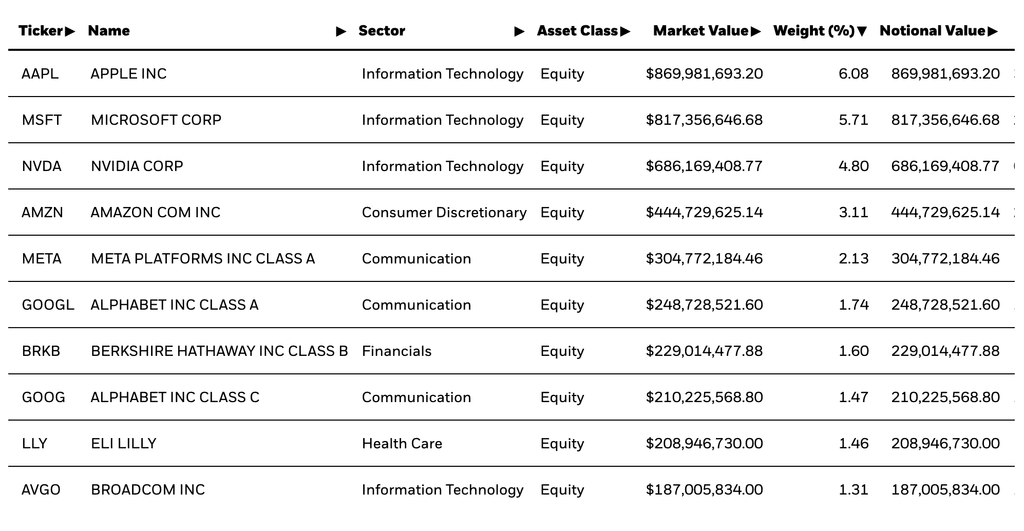Select the BROADCOM INC row name
The width and height of the screenshot is (1024, 531).
pyautogui.click(x=147, y=490)
